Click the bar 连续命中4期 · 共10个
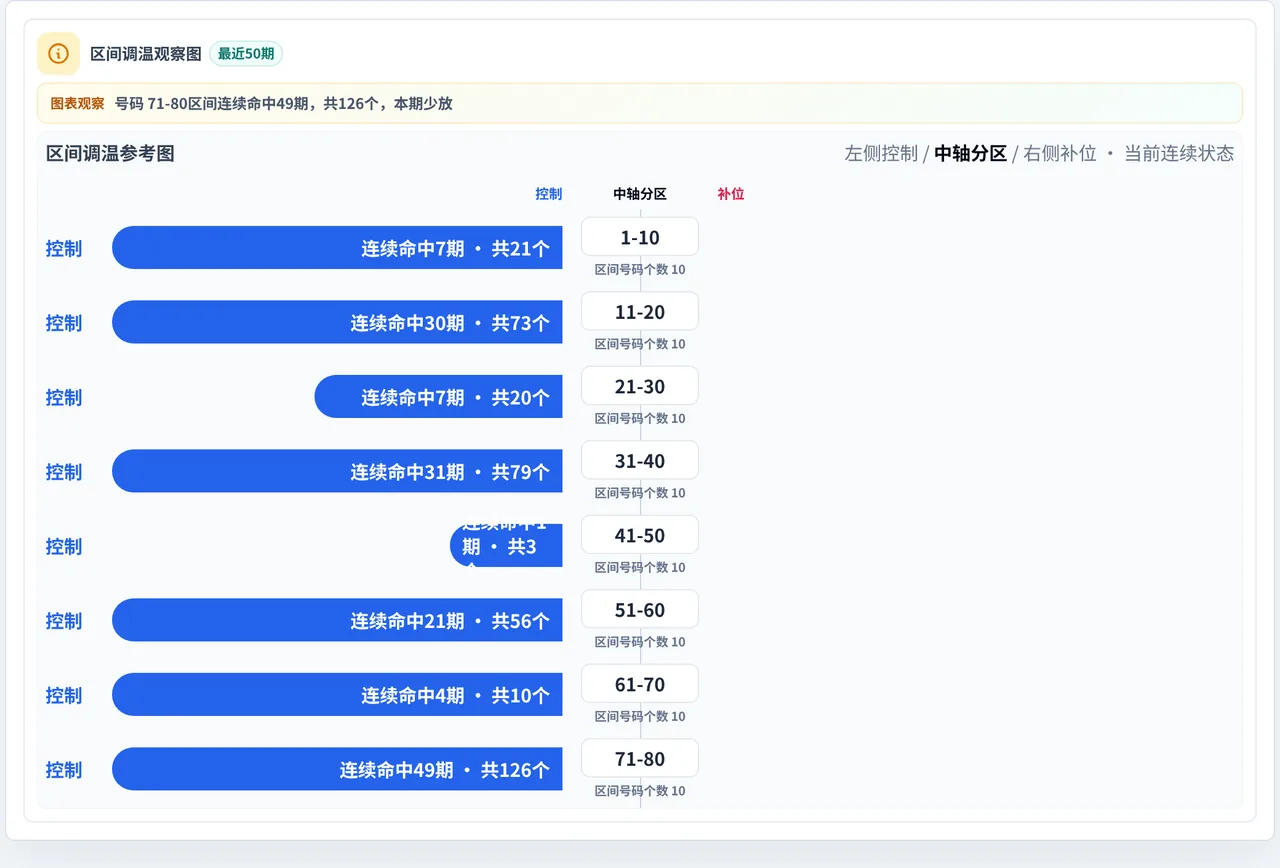The image size is (1280, 868). click(337, 695)
